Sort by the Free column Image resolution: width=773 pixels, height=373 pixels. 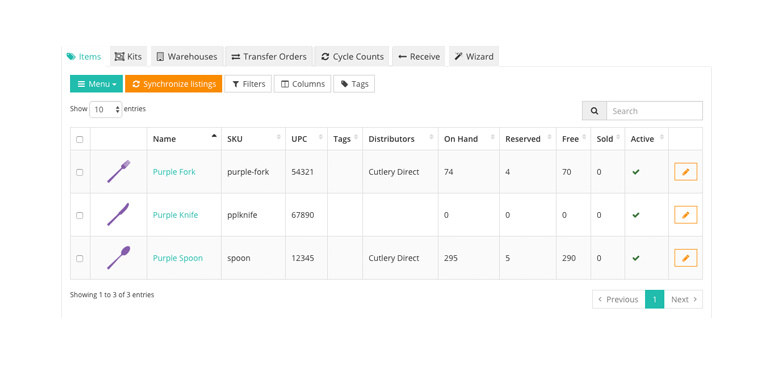tap(573, 139)
